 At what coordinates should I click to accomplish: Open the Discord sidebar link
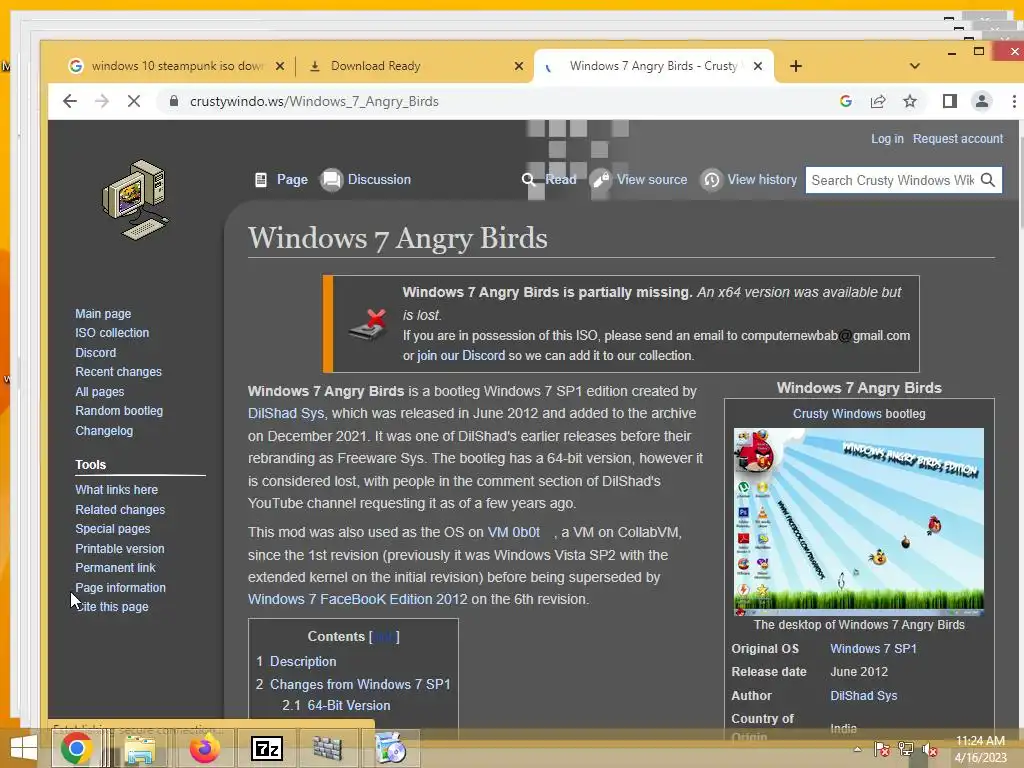(x=95, y=352)
